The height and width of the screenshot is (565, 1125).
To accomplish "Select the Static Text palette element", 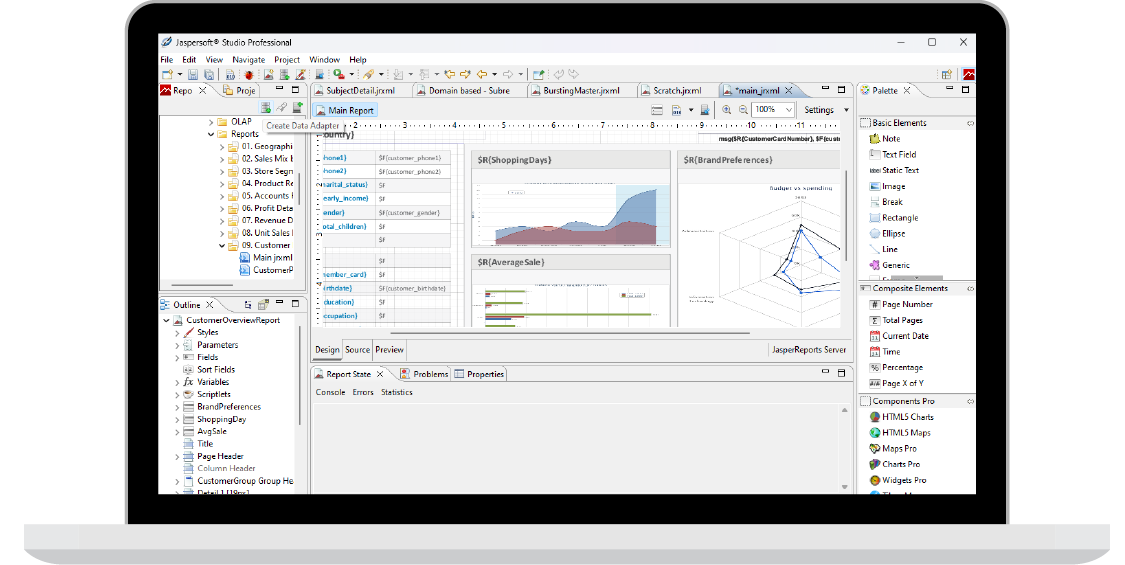I will (895, 170).
